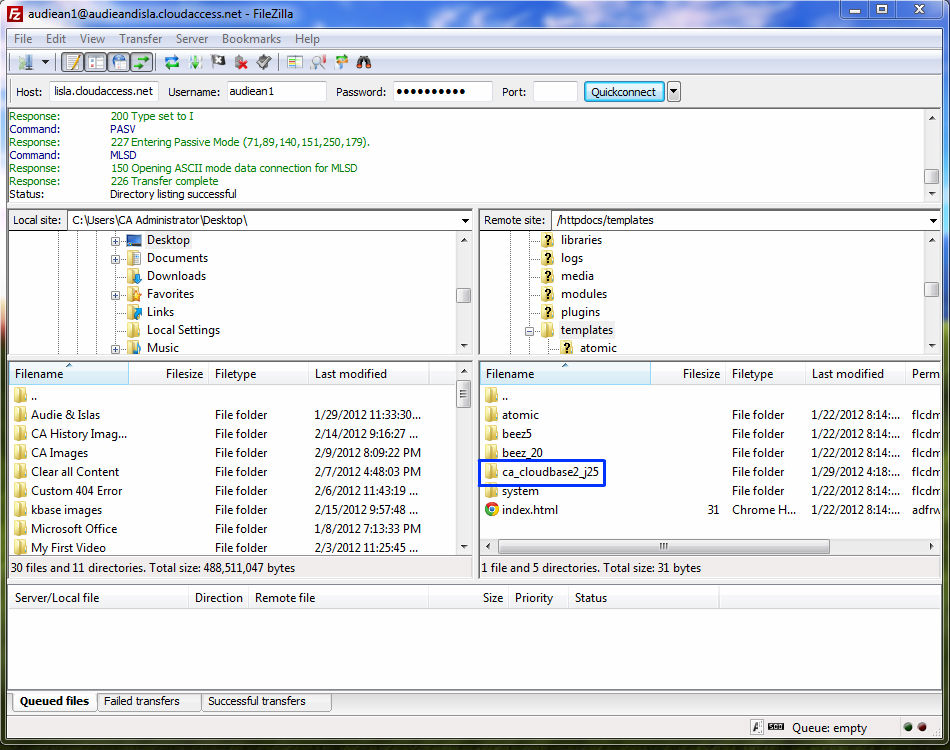Open the Site Manager icon

click(x=25, y=62)
